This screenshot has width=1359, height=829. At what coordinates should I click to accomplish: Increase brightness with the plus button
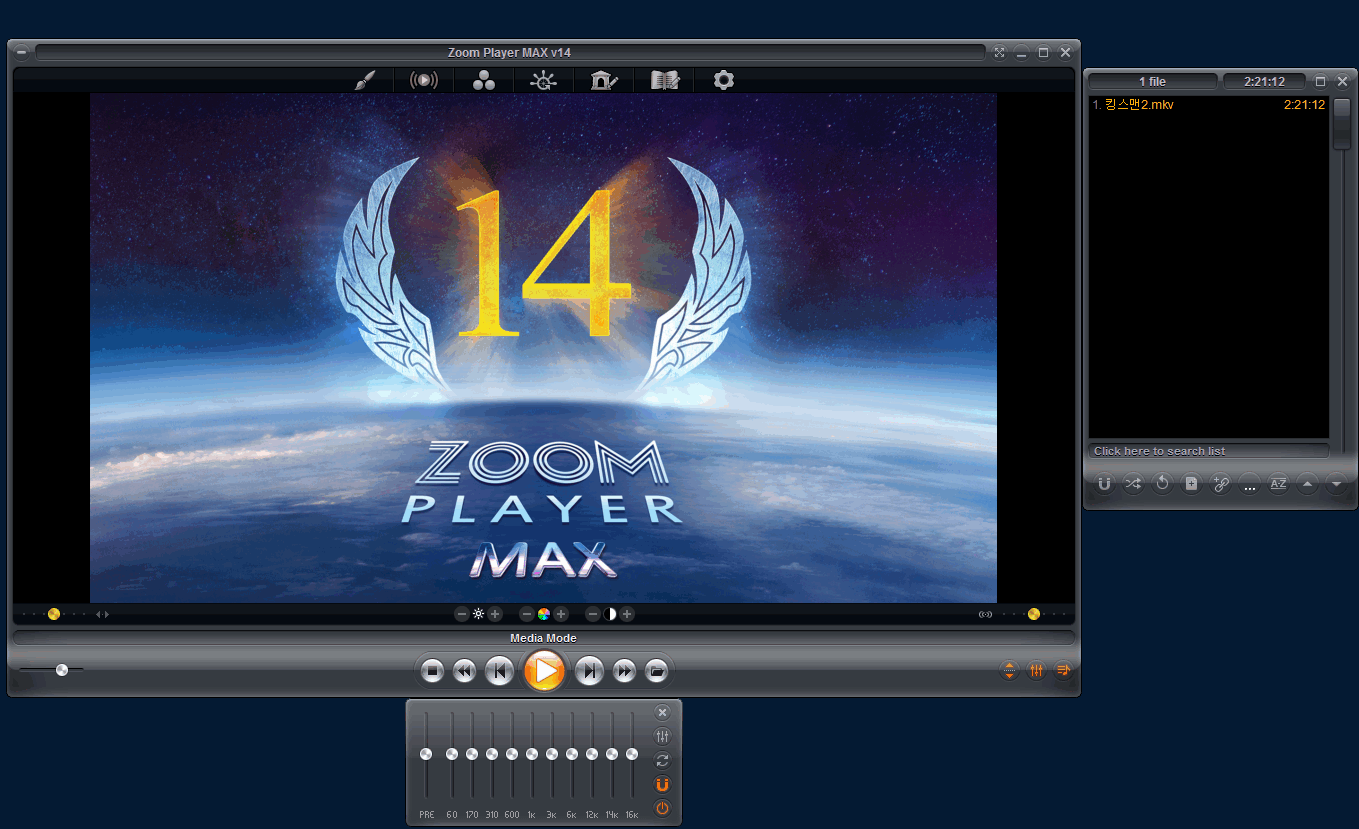coord(495,614)
